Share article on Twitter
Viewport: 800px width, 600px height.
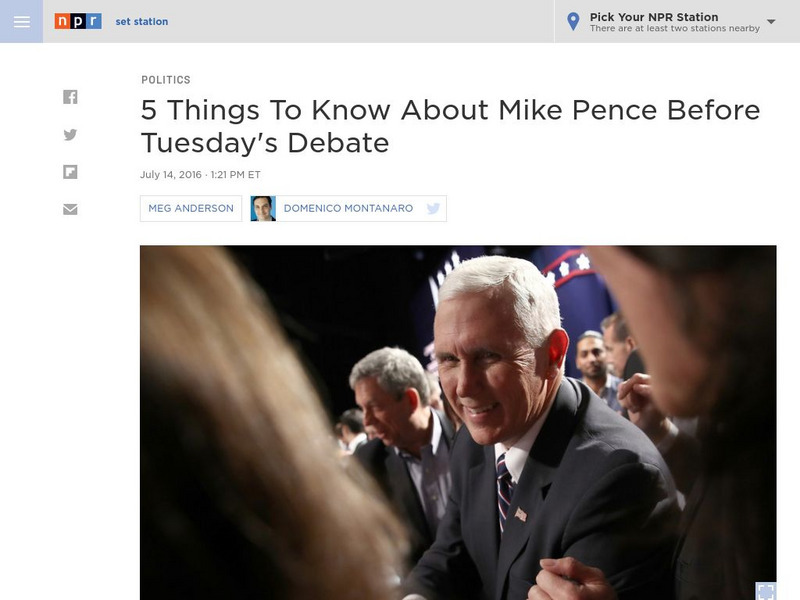point(70,135)
